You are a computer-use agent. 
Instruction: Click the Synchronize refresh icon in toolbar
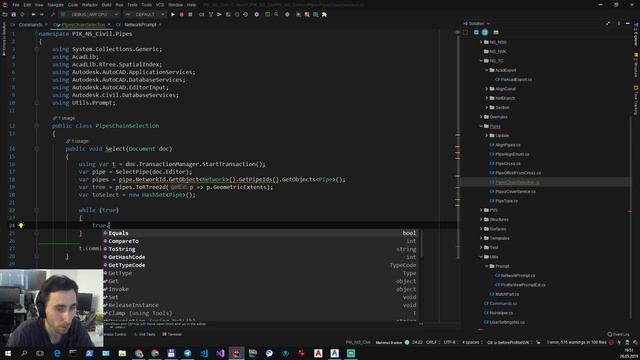(22, 14)
